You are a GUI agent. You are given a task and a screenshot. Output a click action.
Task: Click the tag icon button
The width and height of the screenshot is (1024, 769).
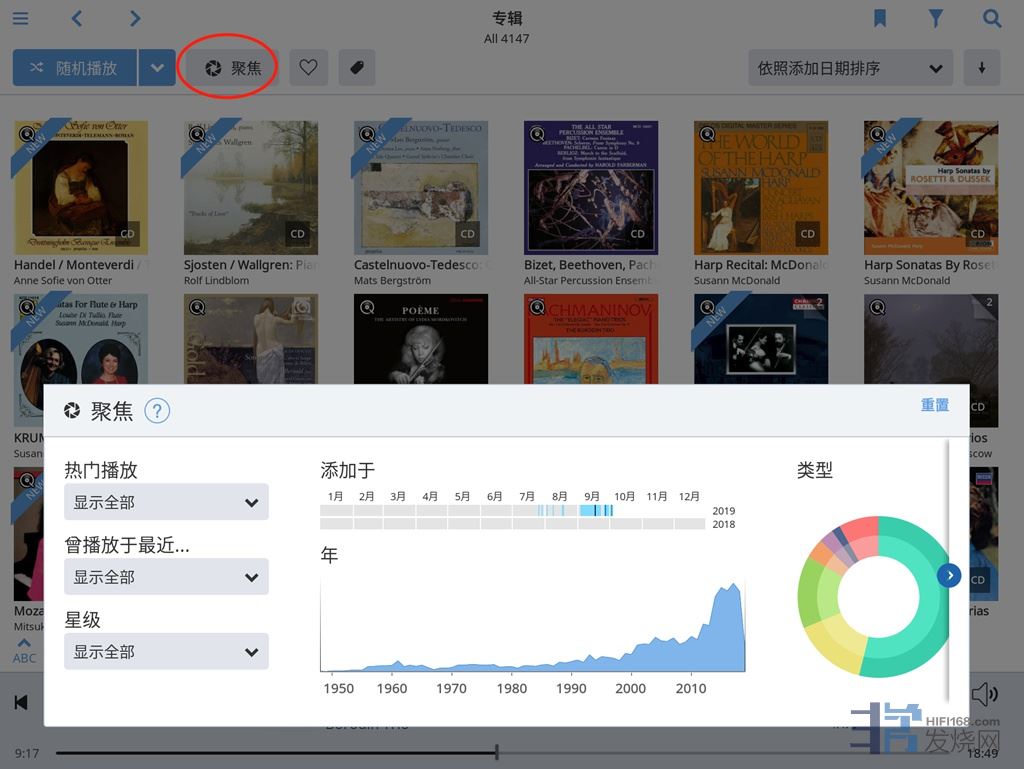pyautogui.click(x=357, y=68)
